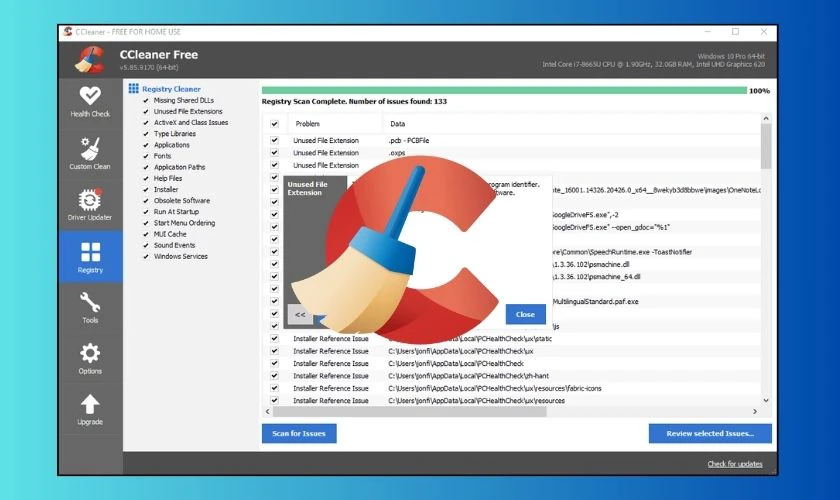Viewport: 840px width, 500px height.
Task: Click Review selected Issues button
Action: [710, 434]
